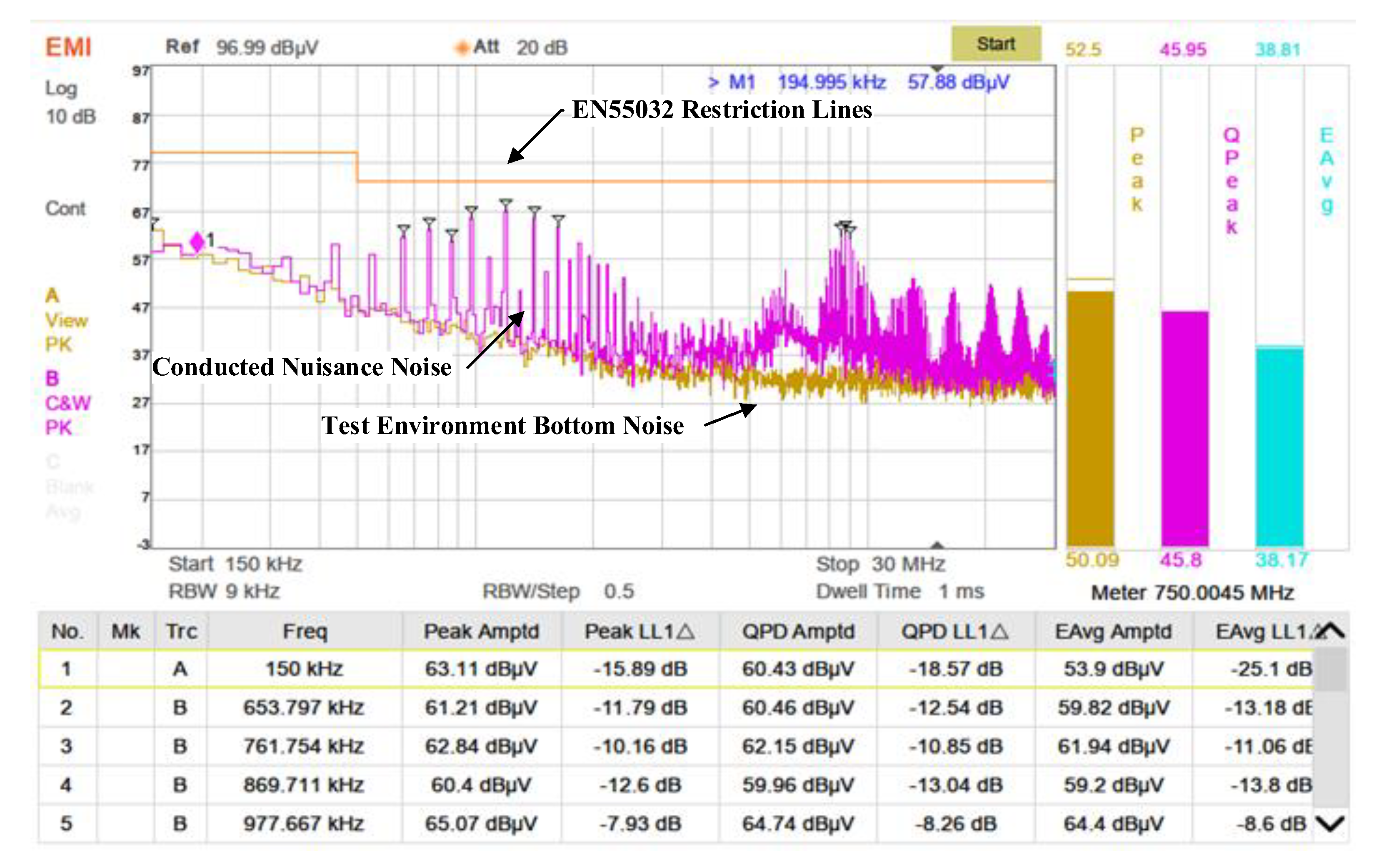Click the QPD LL1Δ column header
The height and width of the screenshot is (868, 1384).
[956, 631]
